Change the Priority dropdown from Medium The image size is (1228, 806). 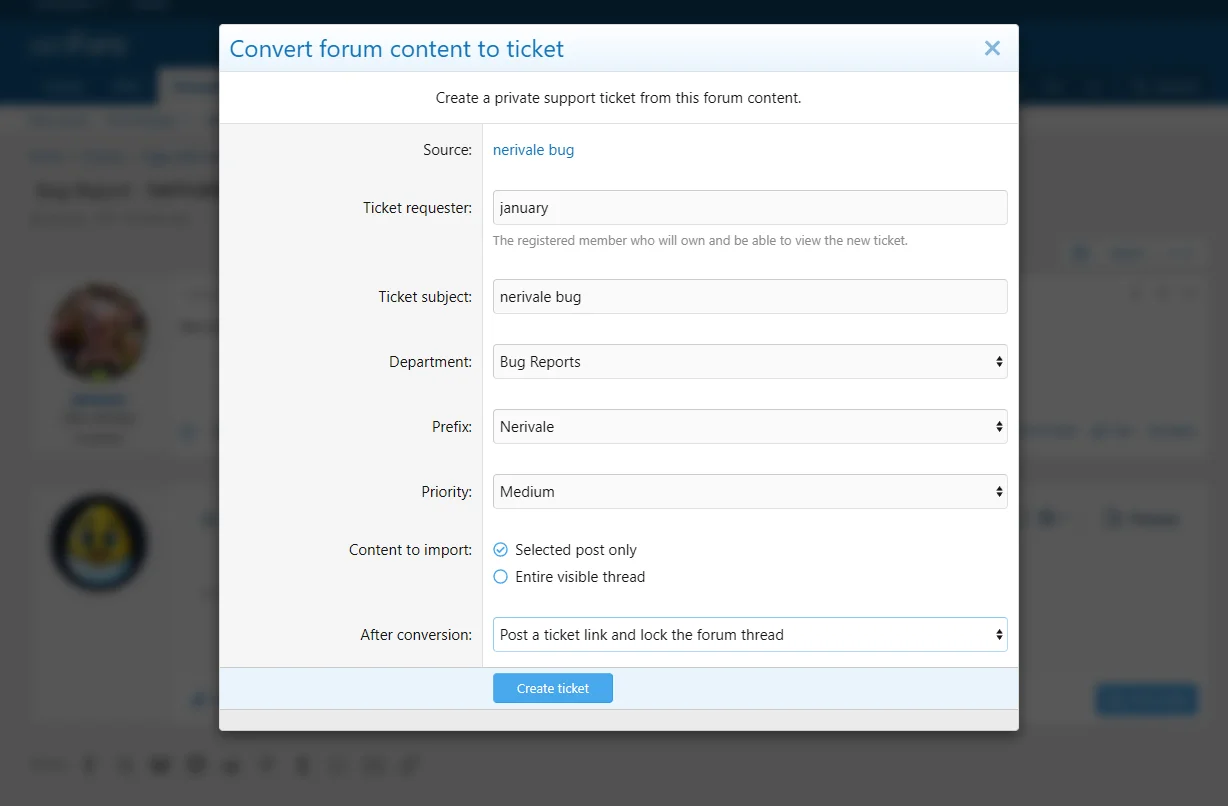tap(750, 492)
